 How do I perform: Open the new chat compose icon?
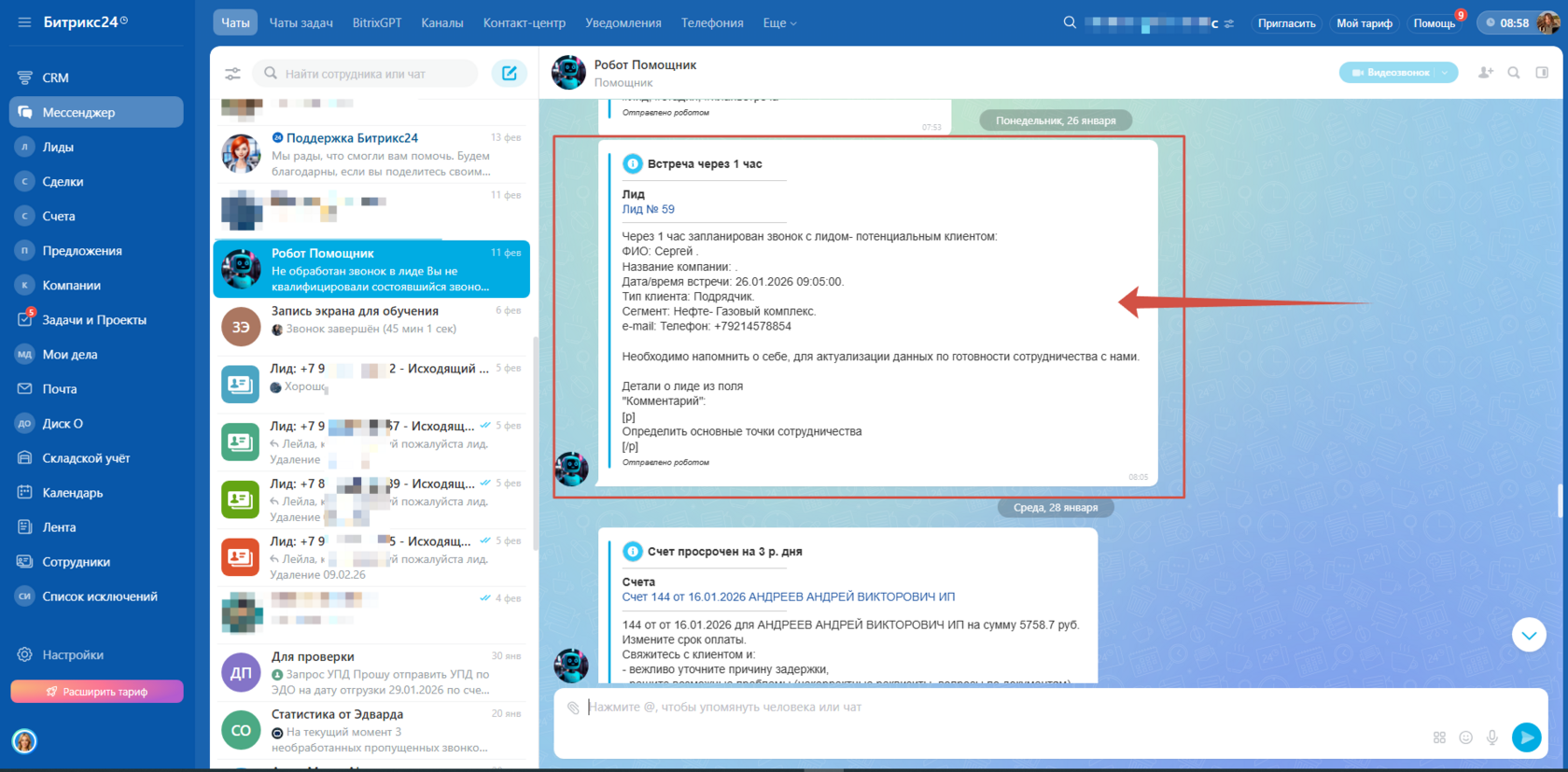pos(510,73)
